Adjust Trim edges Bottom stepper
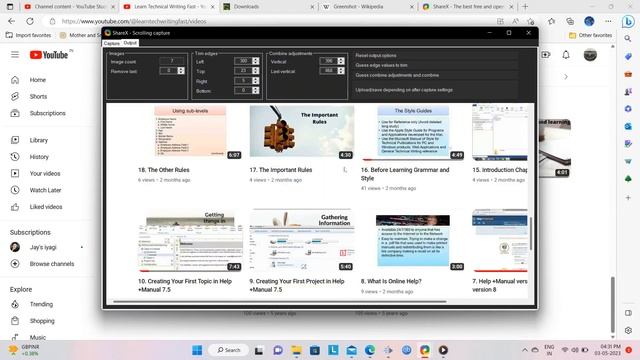This screenshot has width=640, height=360. coord(256,90)
